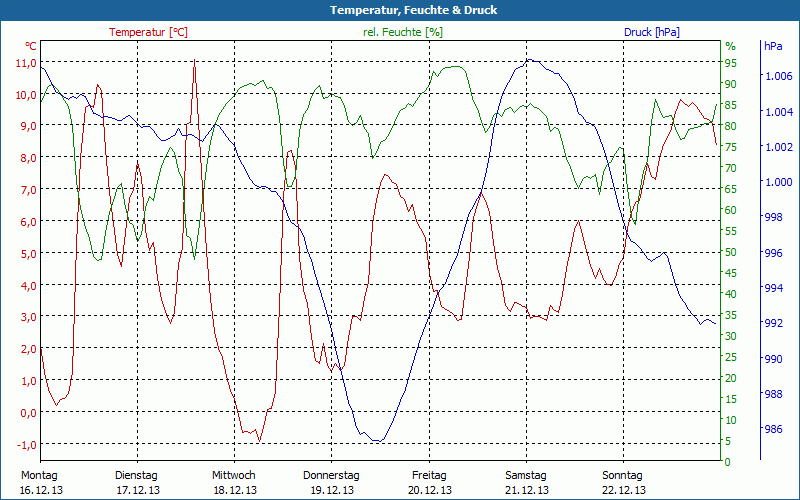Viewport: 800px width, 500px height.
Task: Click the '11,0' temperature axis value
Action: [26, 63]
